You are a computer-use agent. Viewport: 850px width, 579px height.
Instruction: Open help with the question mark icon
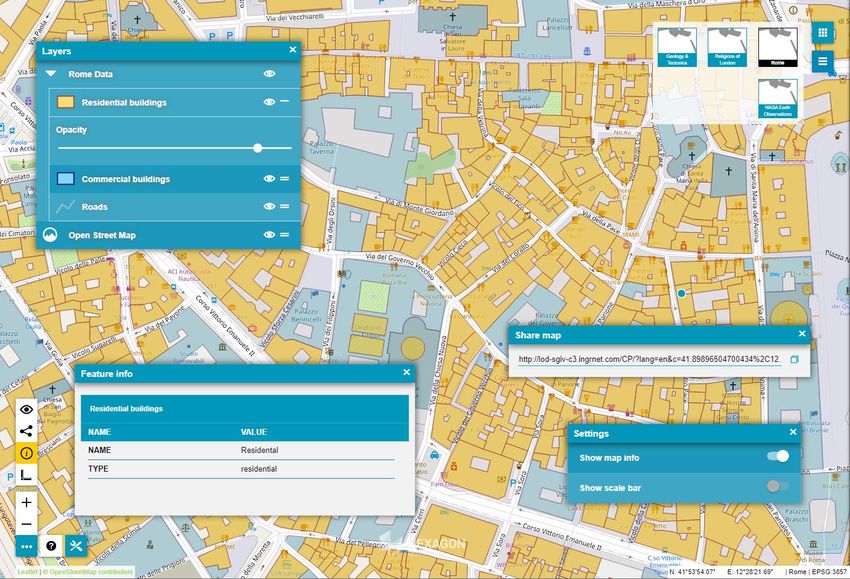pos(51,546)
